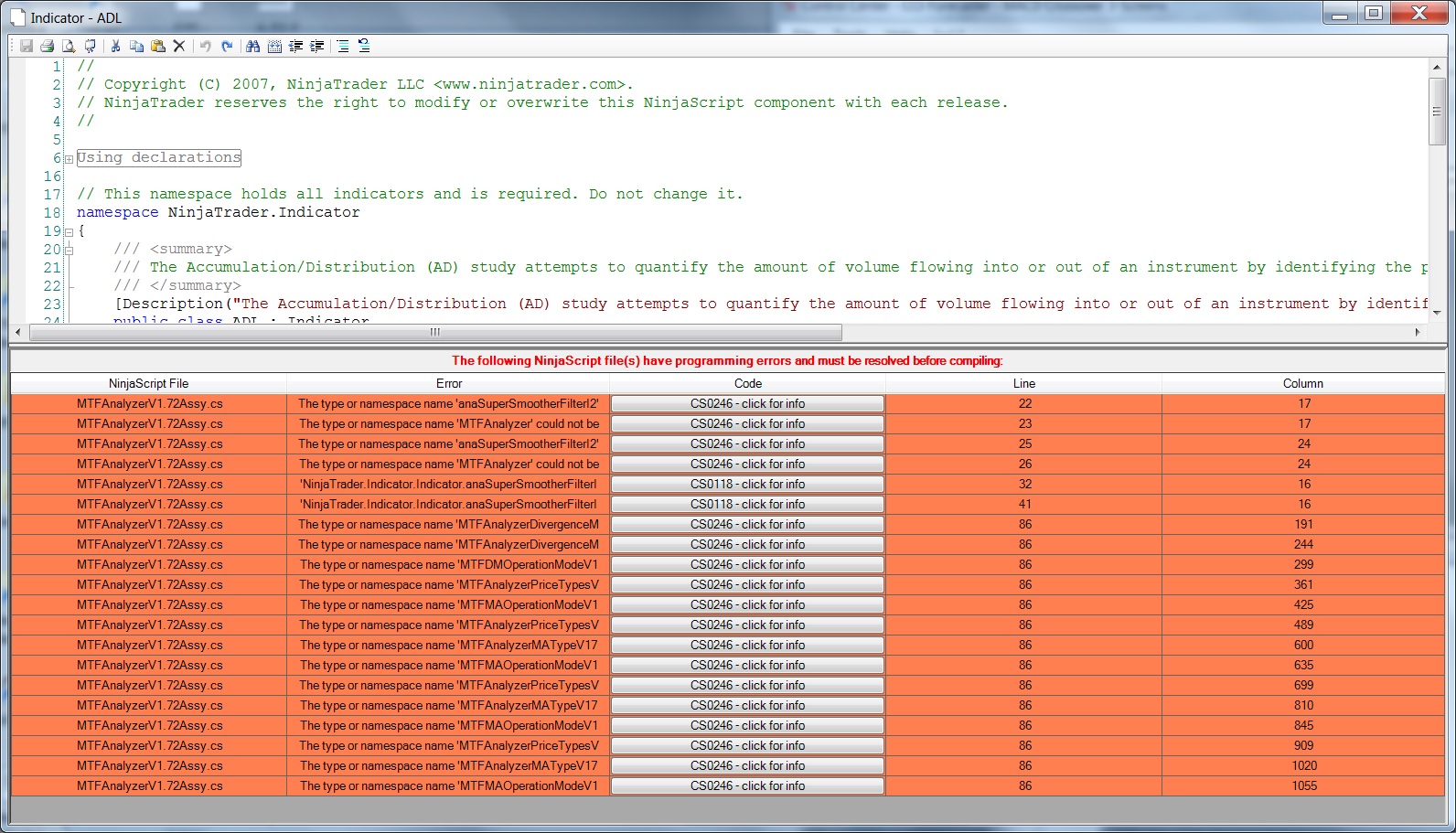Click the vertical scrollbar down arrow in editor
The image size is (1456, 833).
click(1436, 313)
